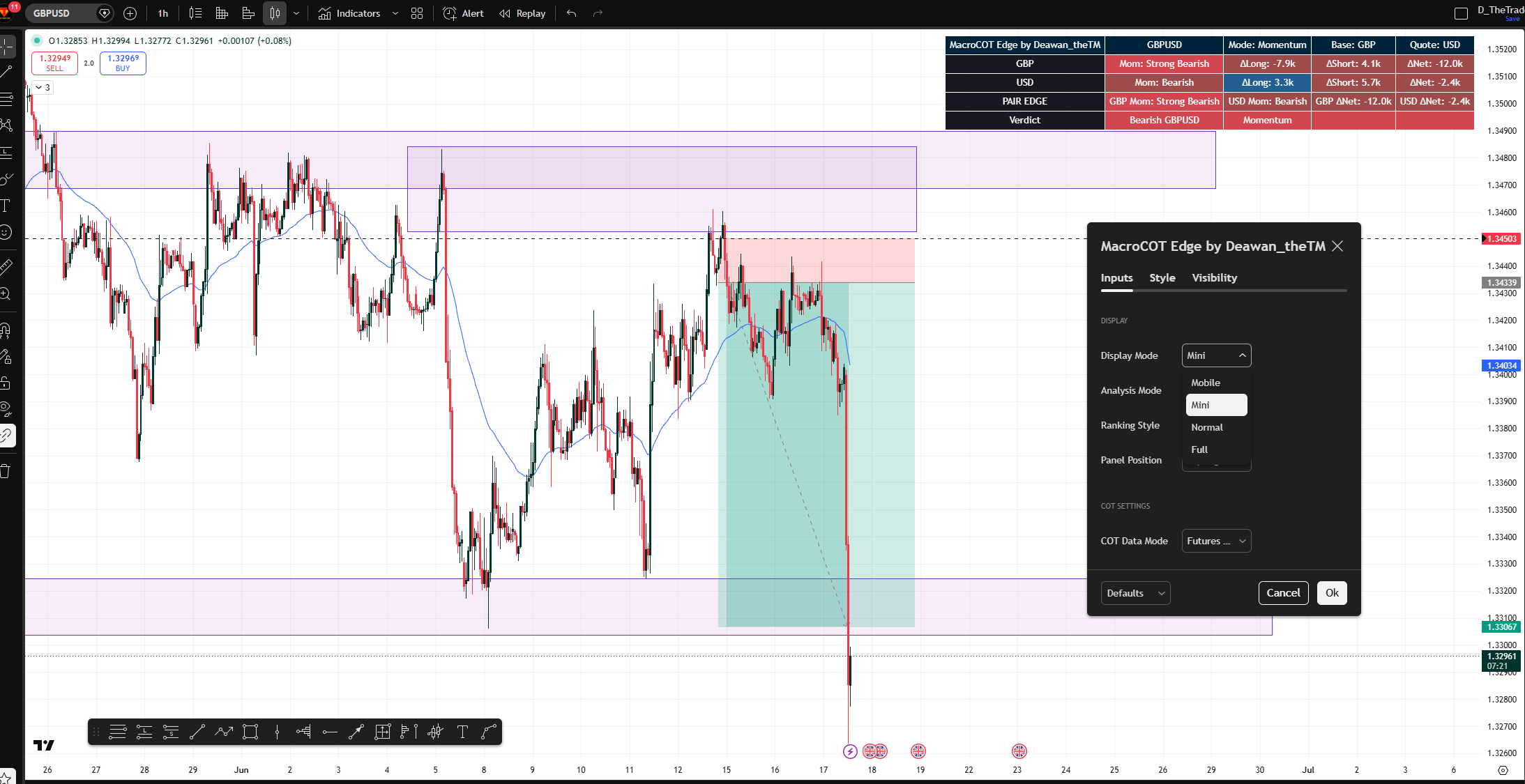Open the text tool in left sidebar
Viewport: 1525px width, 784px height.
click(6, 205)
